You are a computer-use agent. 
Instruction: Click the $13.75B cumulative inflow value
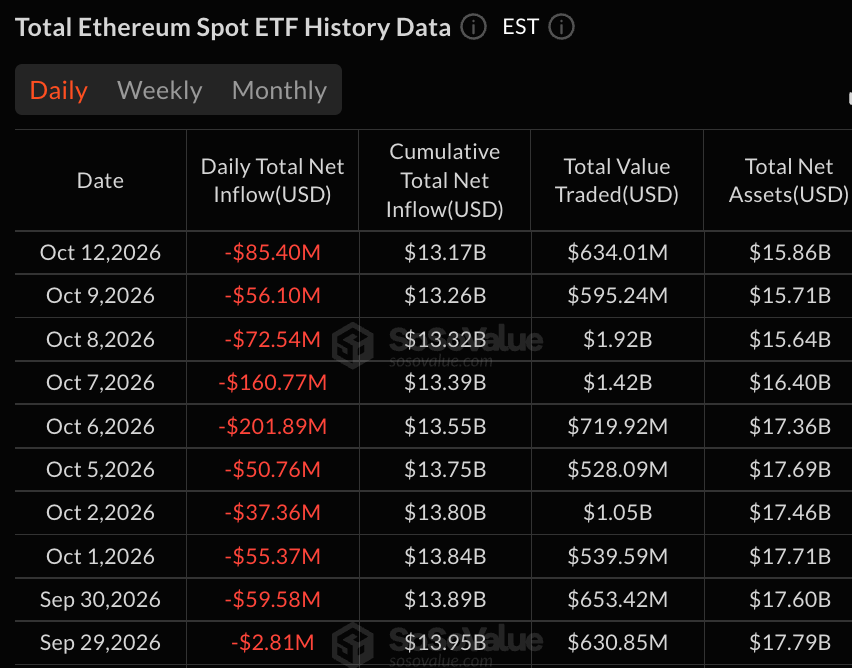pos(444,469)
